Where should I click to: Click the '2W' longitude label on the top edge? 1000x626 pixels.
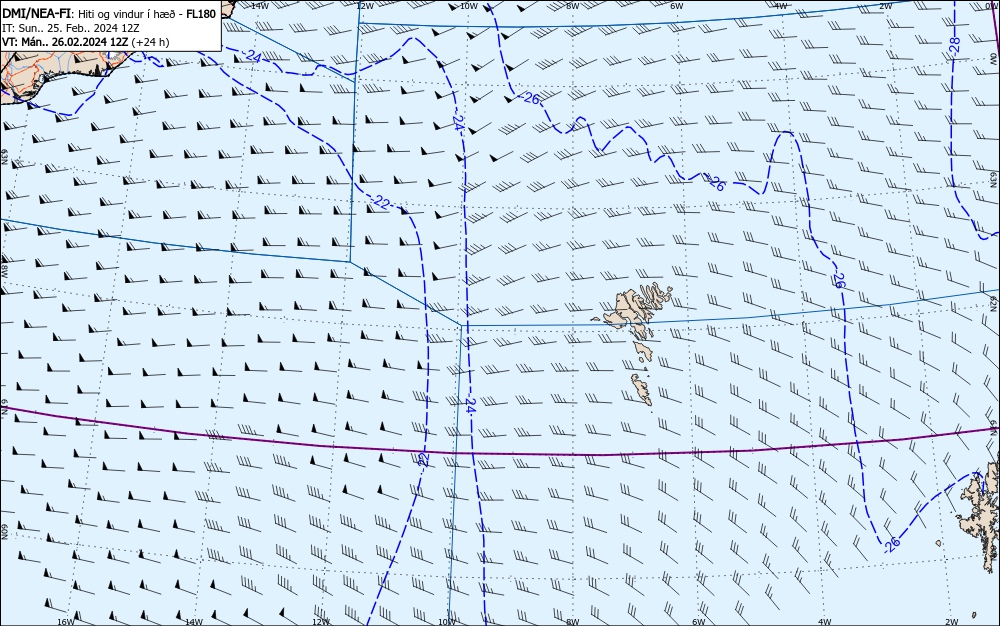pos(885,6)
